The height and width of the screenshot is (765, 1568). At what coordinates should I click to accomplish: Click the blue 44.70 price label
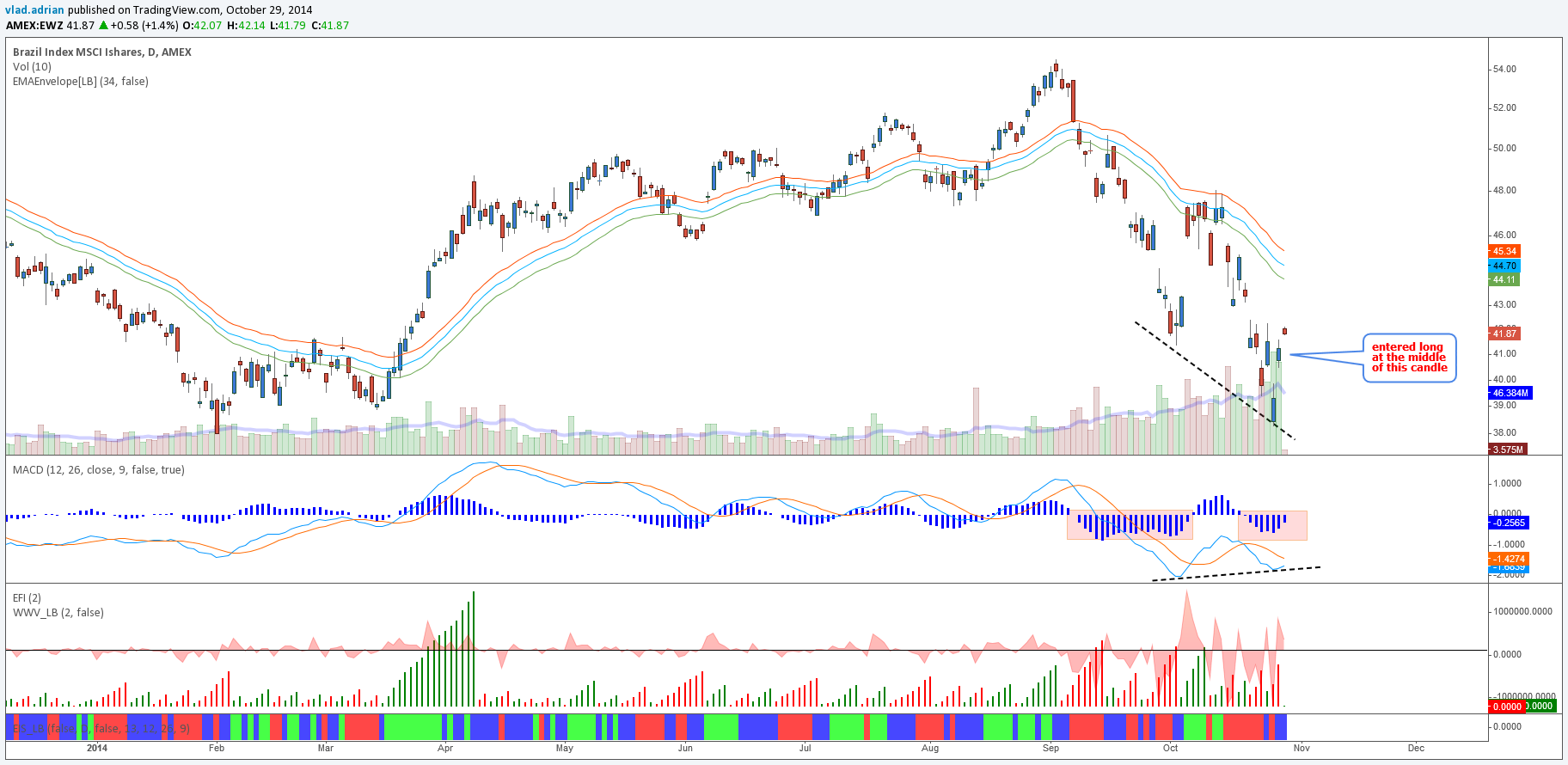[x=1504, y=266]
